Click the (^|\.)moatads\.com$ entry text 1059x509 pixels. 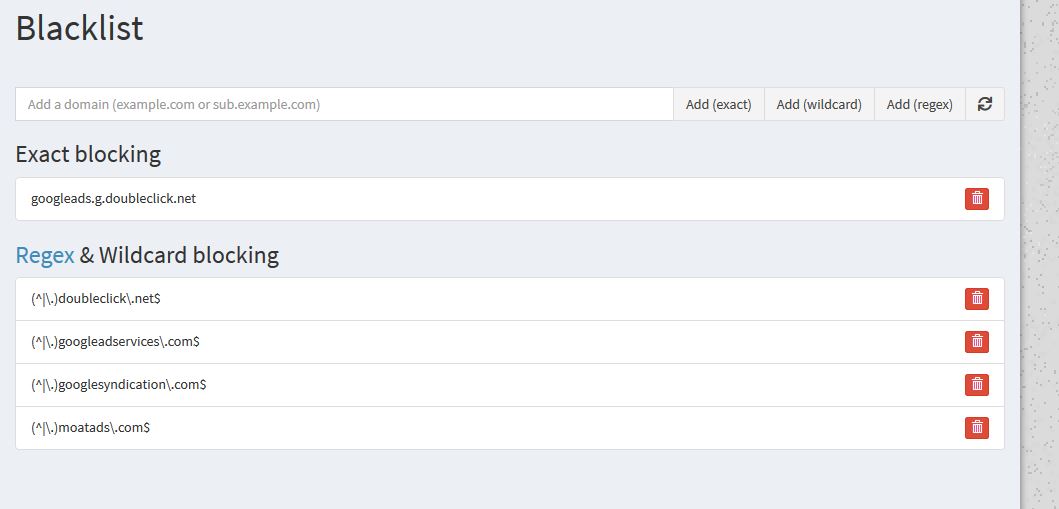pyautogui.click(x=91, y=427)
